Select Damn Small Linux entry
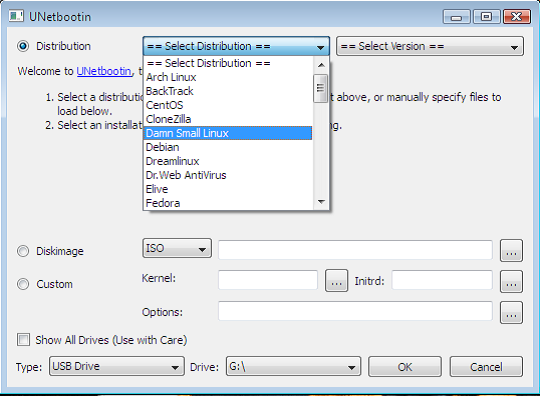The width and height of the screenshot is (540, 396). click(228, 133)
